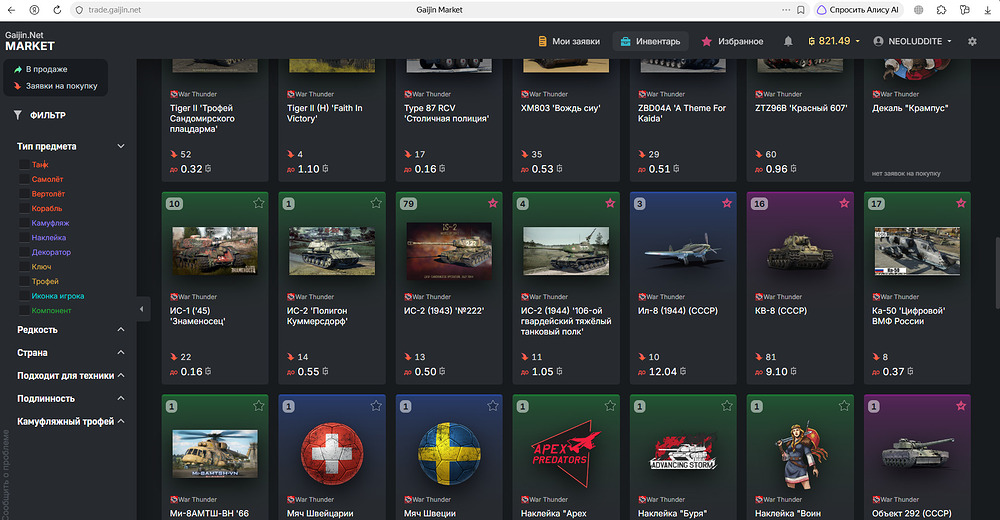
Task: Select В продаже view
Action: pyautogui.click(x=40, y=69)
